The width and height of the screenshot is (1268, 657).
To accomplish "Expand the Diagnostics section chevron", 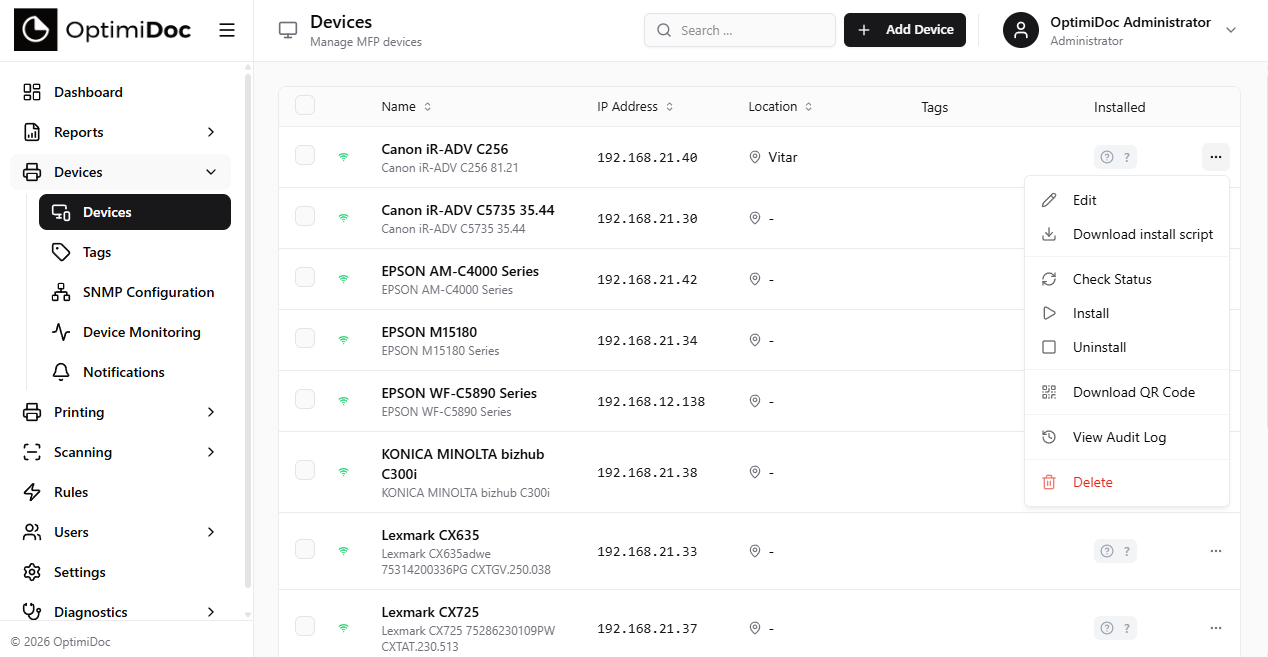I will pos(211,612).
